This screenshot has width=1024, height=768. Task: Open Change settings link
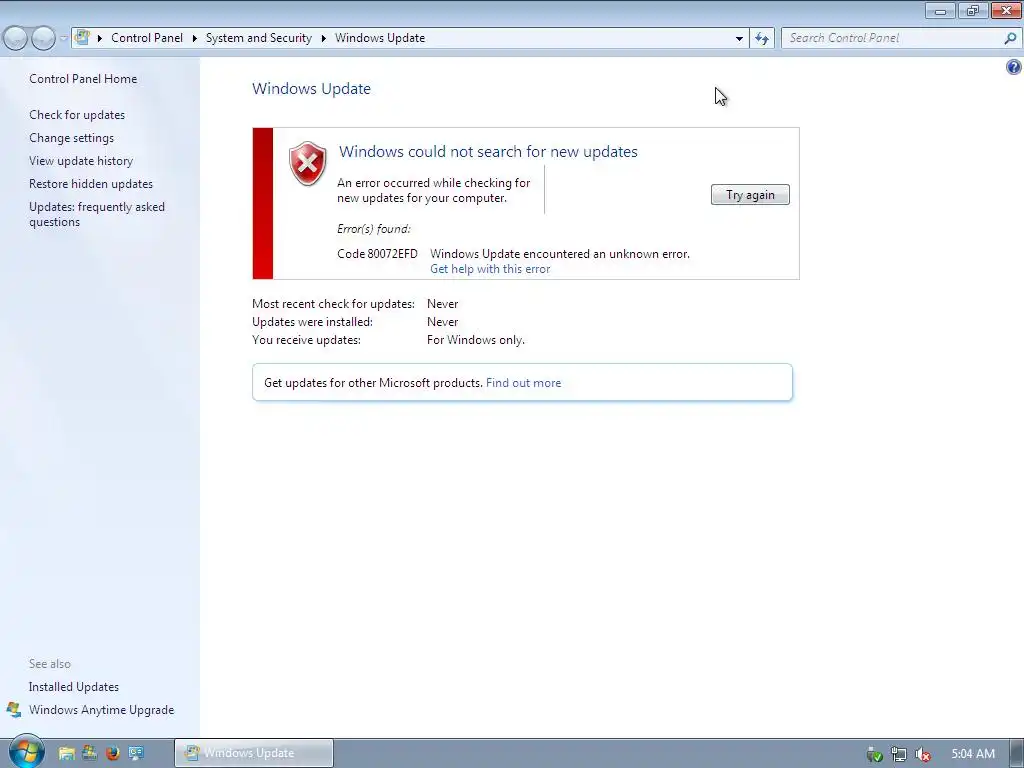click(71, 138)
